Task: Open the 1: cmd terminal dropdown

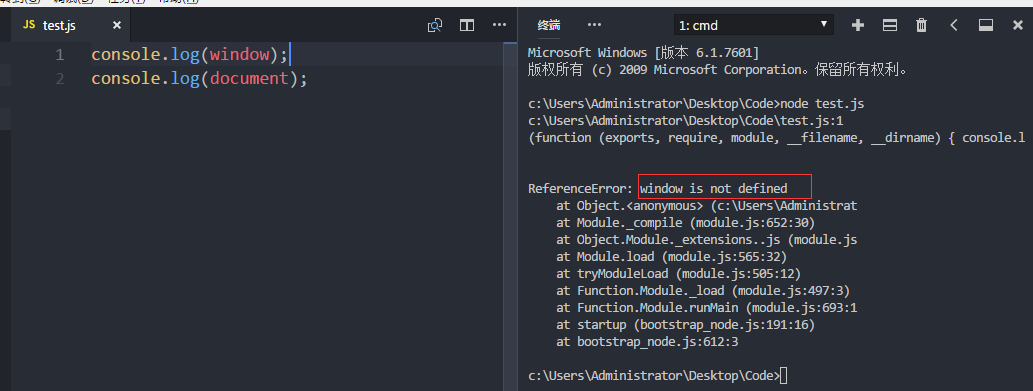Action: 754,25
